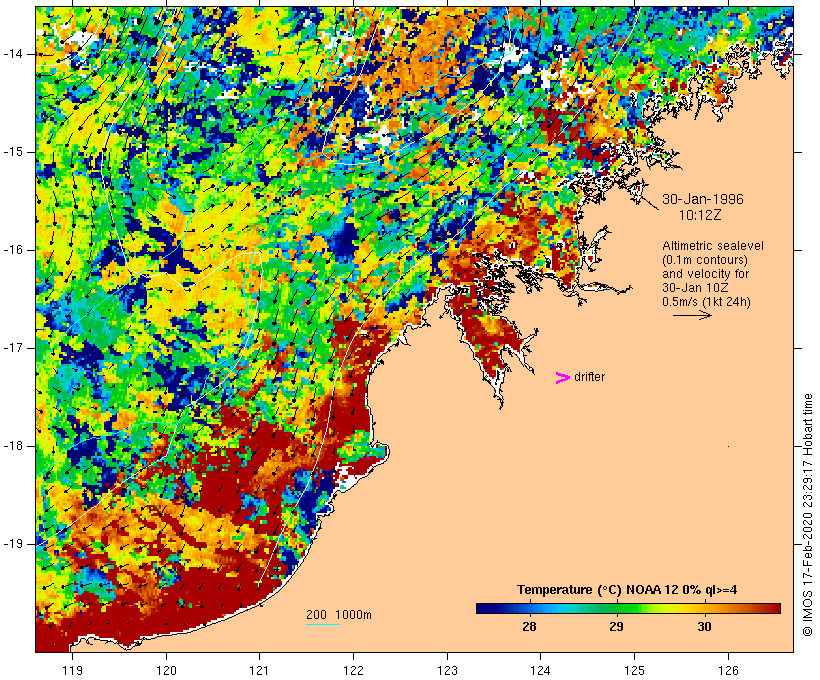The height and width of the screenshot is (680, 820).
Task: Click longitude label 125
Action: coord(635,670)
